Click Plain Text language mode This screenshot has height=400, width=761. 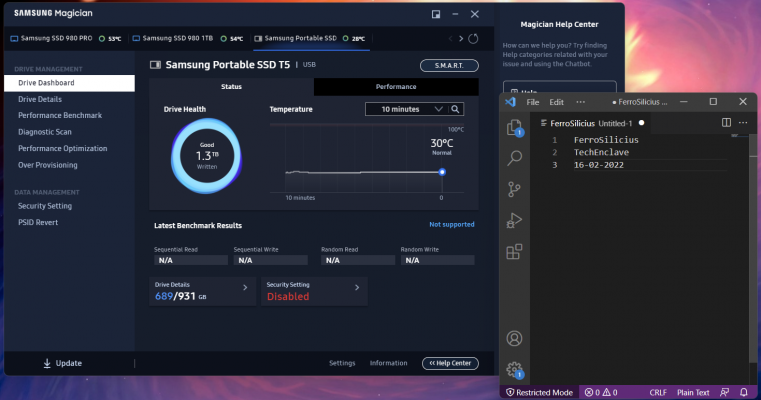tap(693, 392)
